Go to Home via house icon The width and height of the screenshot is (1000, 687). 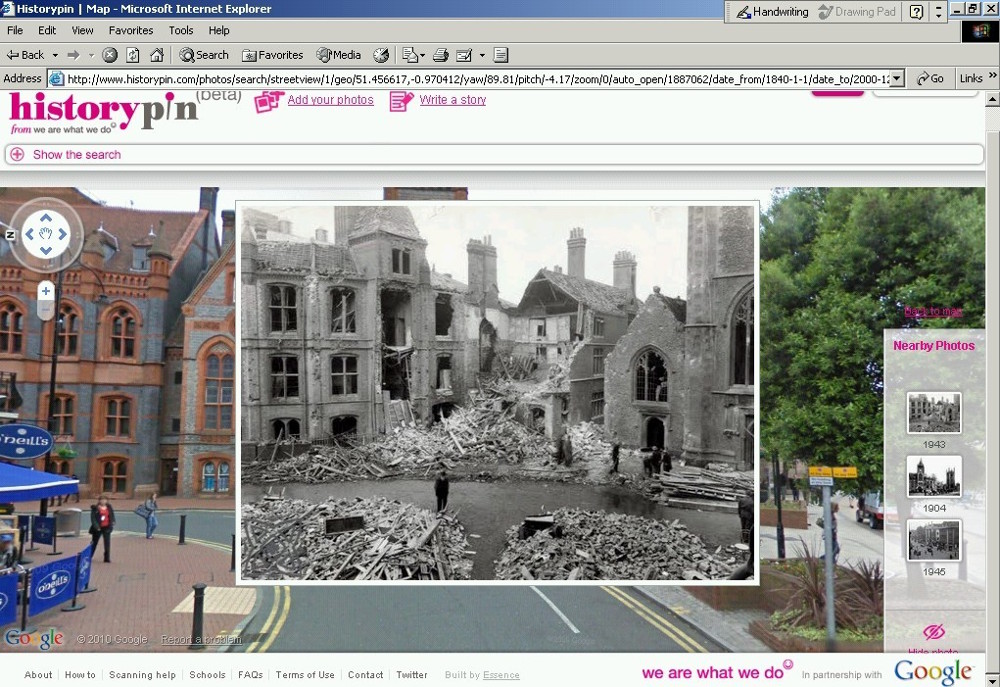coord(156,55)
